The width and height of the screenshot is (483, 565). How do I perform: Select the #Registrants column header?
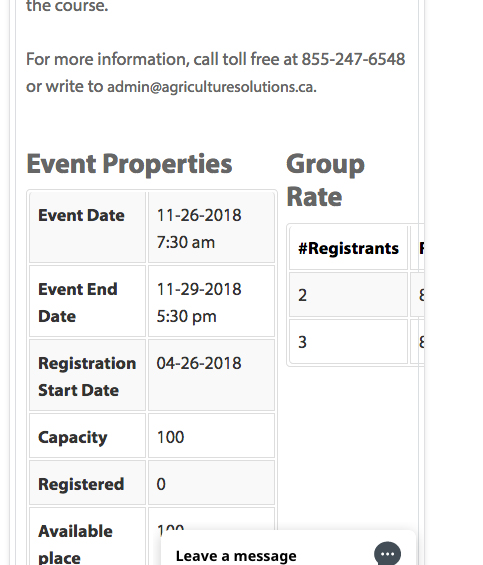pos(348,248)
